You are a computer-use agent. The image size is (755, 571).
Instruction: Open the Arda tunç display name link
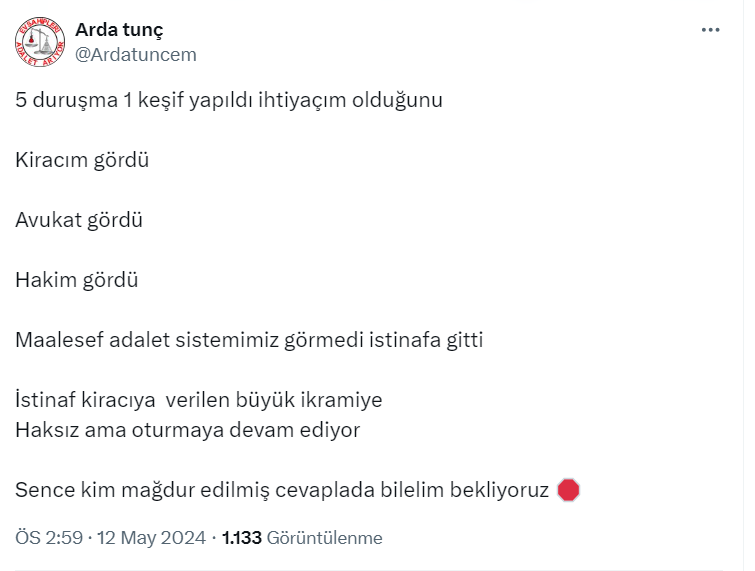[119, 29]
